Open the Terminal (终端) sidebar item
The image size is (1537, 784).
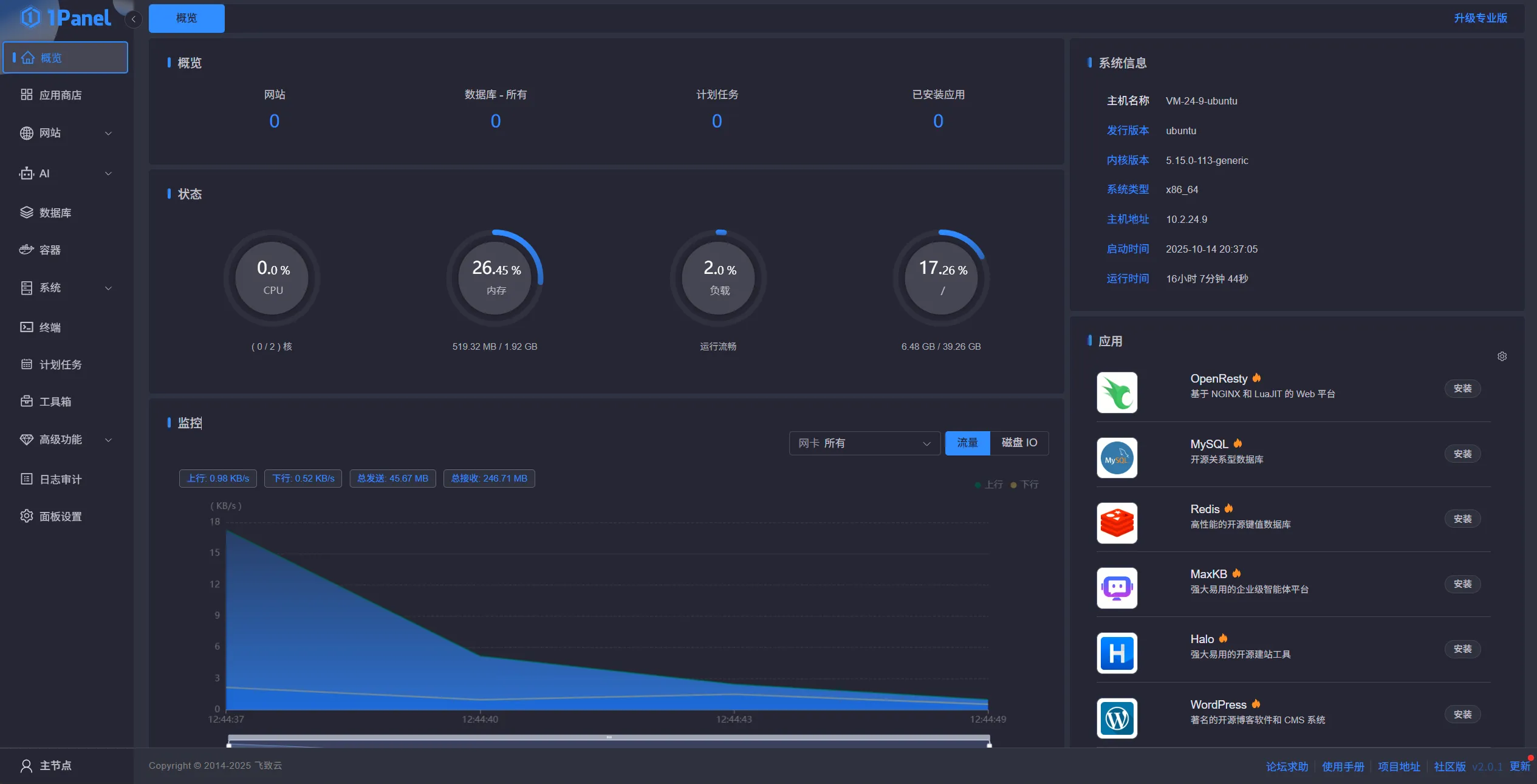tap(50, 327)
